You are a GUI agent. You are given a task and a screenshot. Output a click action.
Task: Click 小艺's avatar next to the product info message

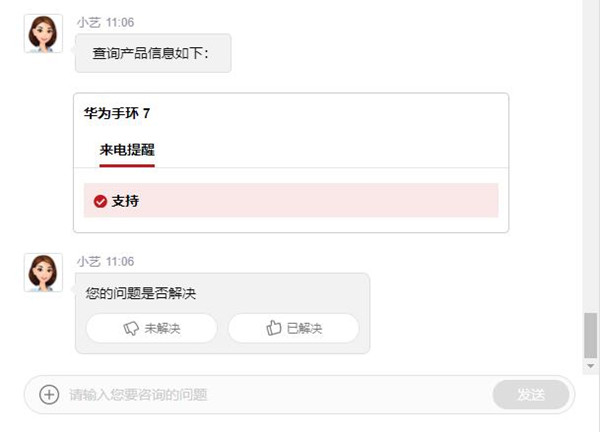(x=43, y=34)
